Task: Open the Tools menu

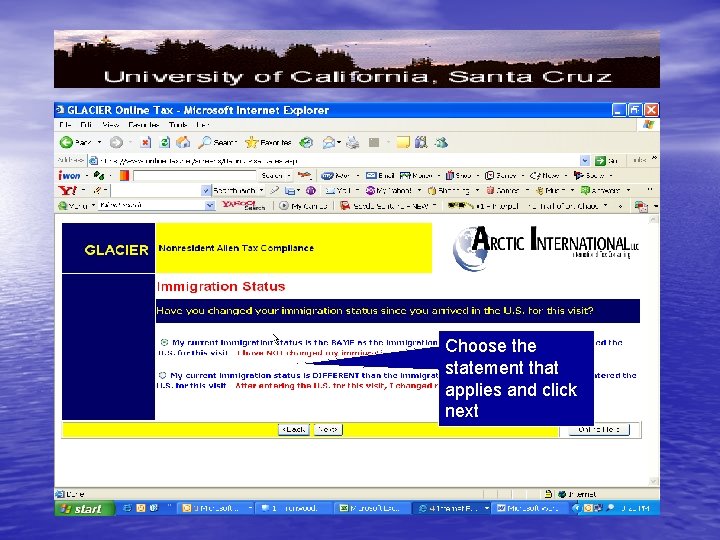Action: point(178,124)
